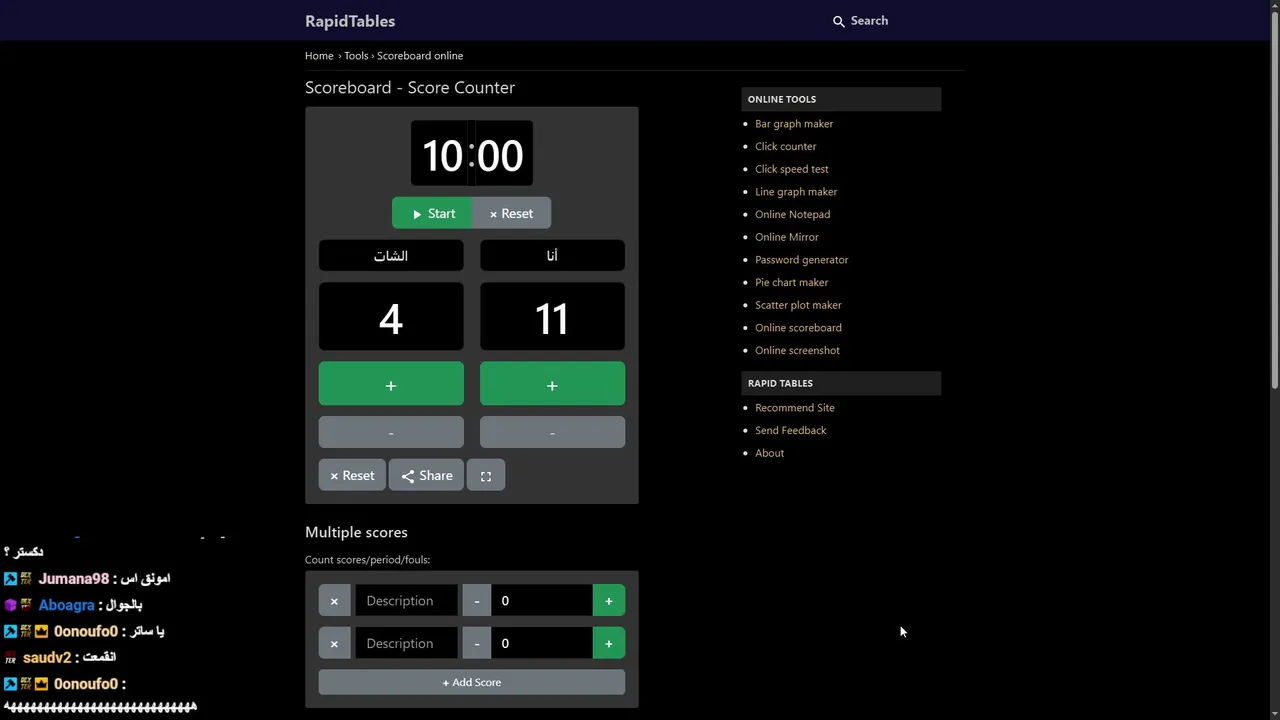This screenshot has width=1280, height=720.
Task: Click the score 11 display
Action: coord(552,318)
